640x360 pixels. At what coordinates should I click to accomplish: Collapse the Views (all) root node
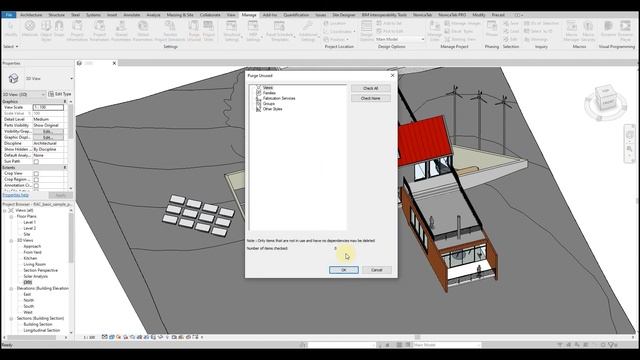coord(5,211)
